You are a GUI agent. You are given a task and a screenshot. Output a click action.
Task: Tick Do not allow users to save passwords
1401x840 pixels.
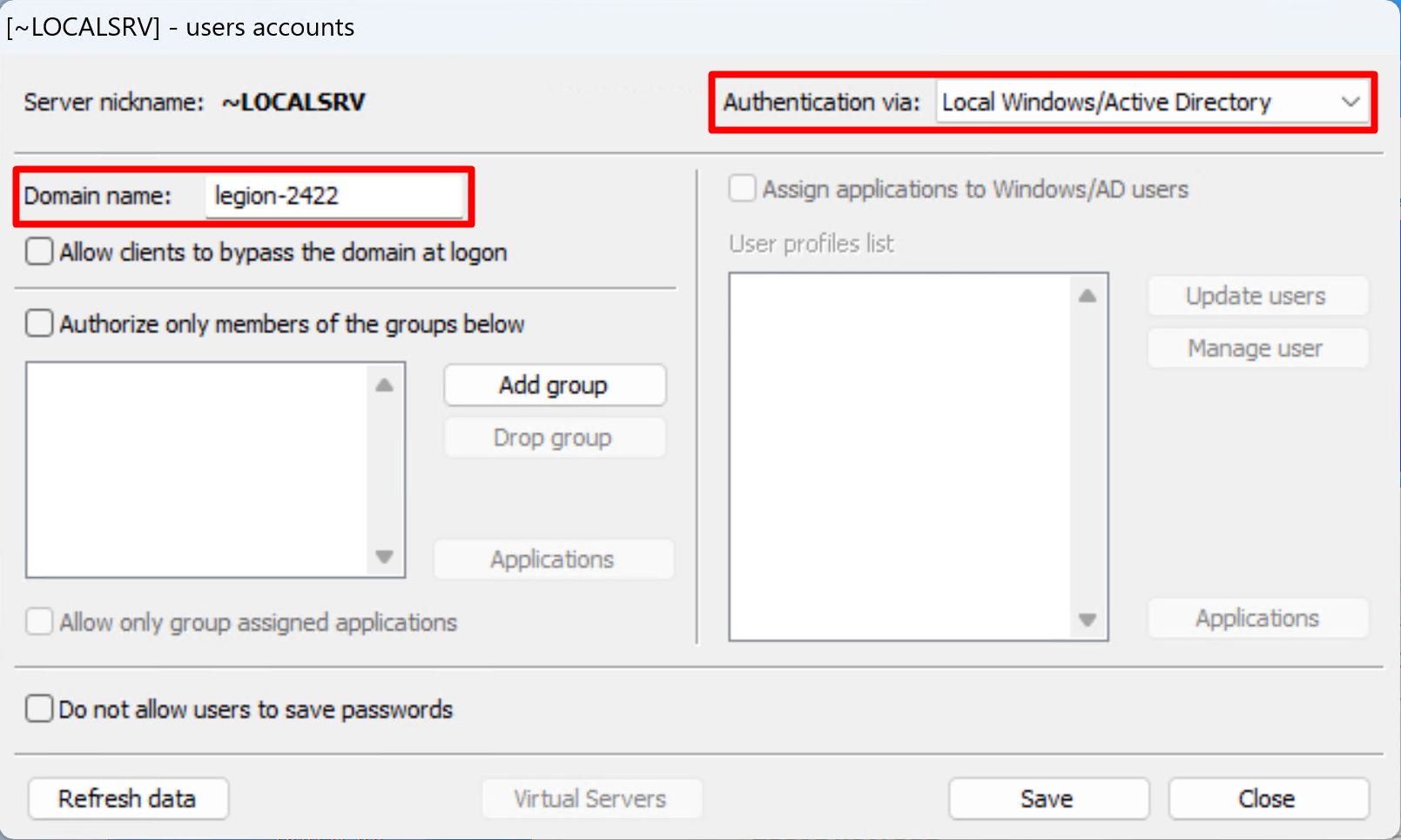click(39, 709)
